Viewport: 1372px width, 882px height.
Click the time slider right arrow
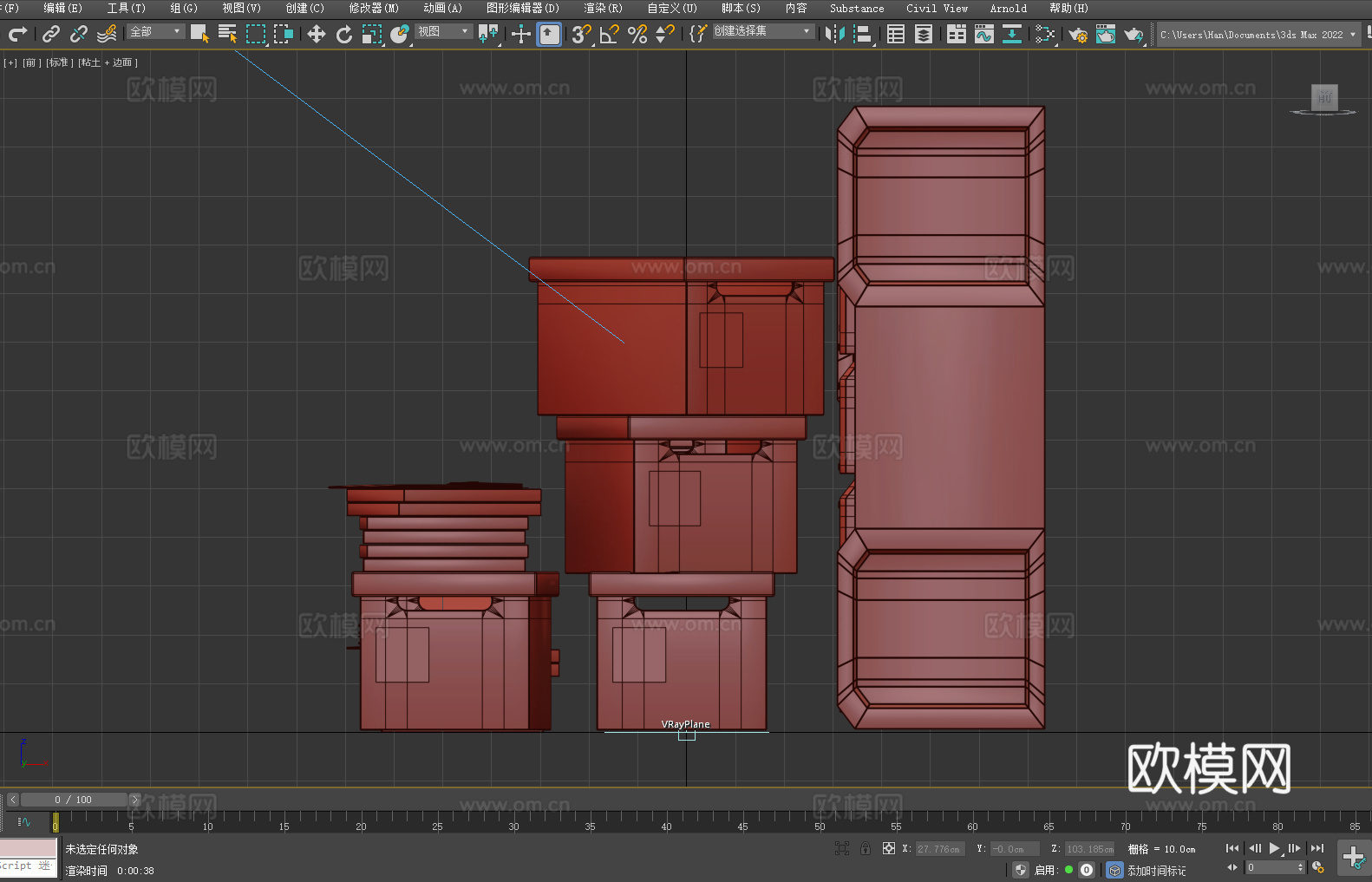(134, 800)
